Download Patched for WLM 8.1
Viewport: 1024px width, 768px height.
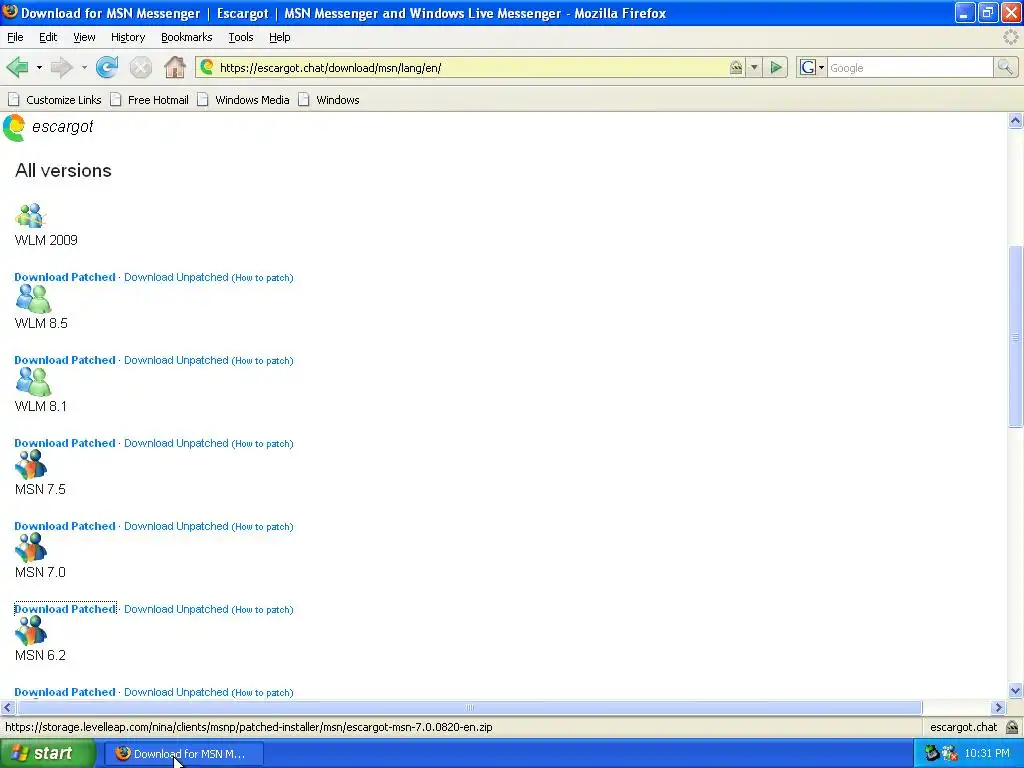65,443
